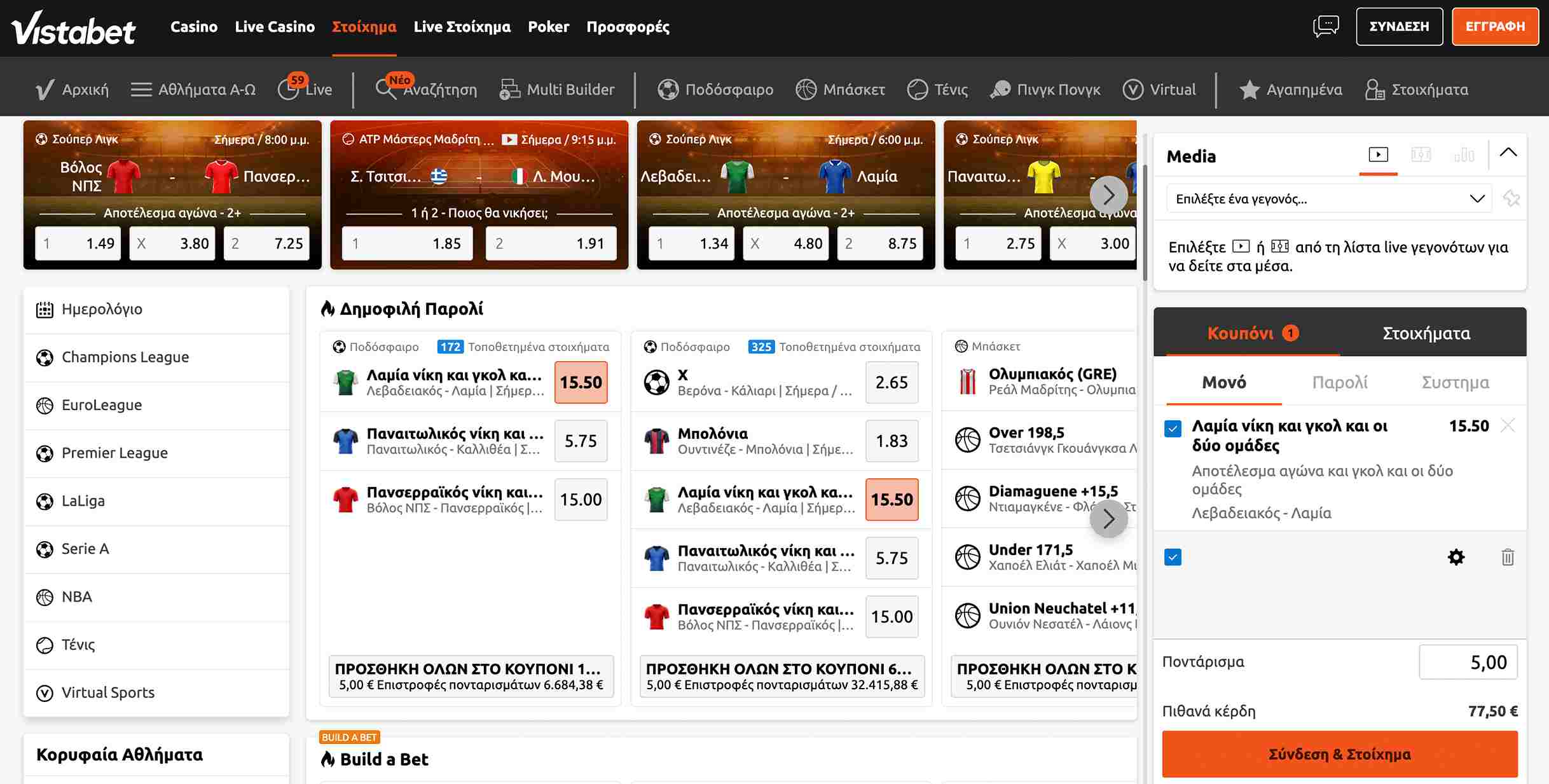Click the page vertical scrollbar
Screen dimensions: 1549x784
[1145, 223]
